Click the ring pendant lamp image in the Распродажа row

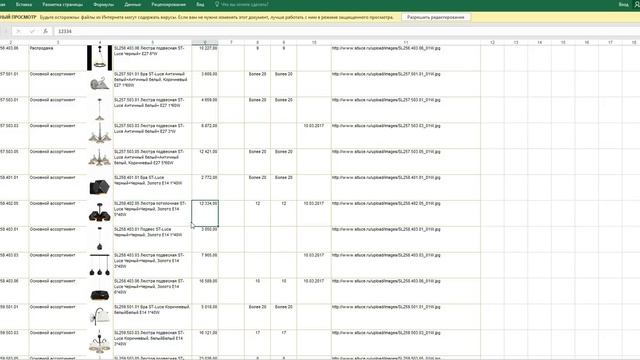click(100, 58)
